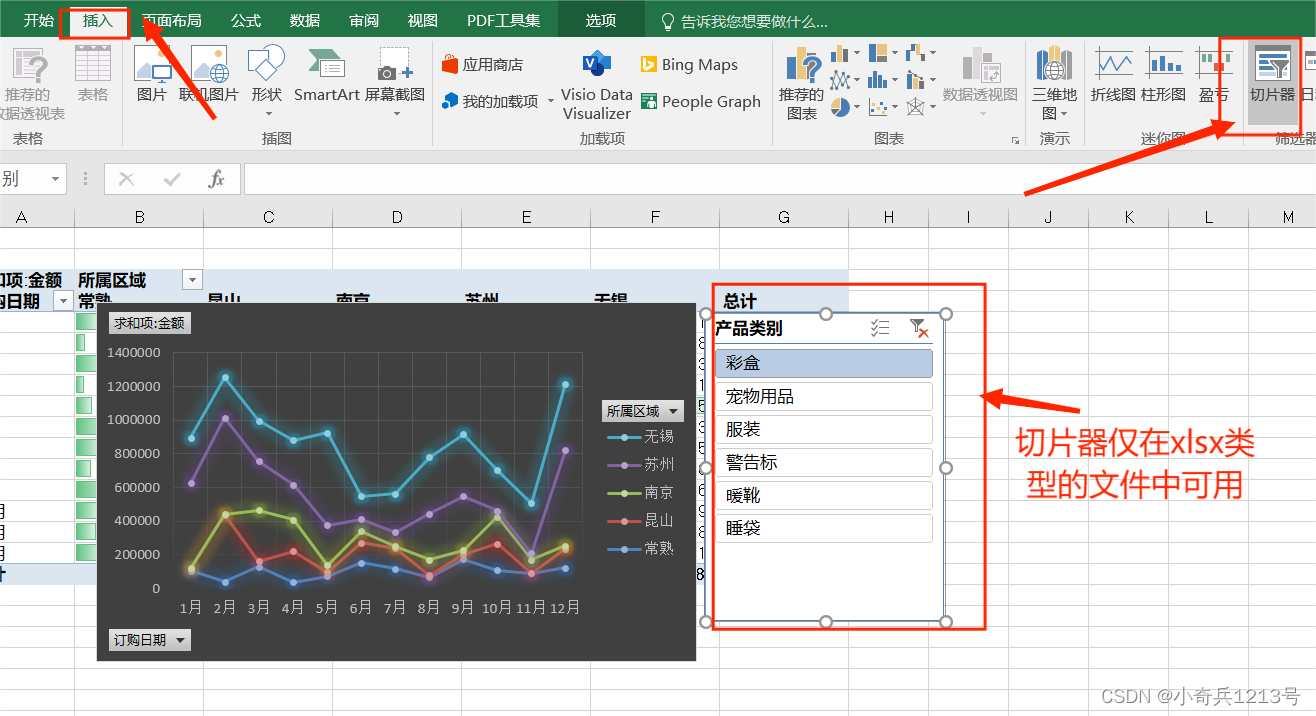This screenshot has width=1316, height=716.
Task: Insert a radar or surface chart
Action: [920, 106]
